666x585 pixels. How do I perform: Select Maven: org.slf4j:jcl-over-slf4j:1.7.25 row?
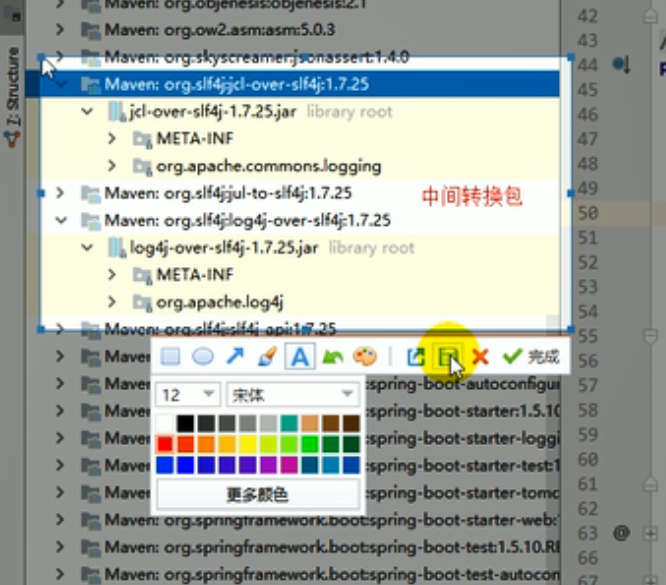click(x=292, y=84)
